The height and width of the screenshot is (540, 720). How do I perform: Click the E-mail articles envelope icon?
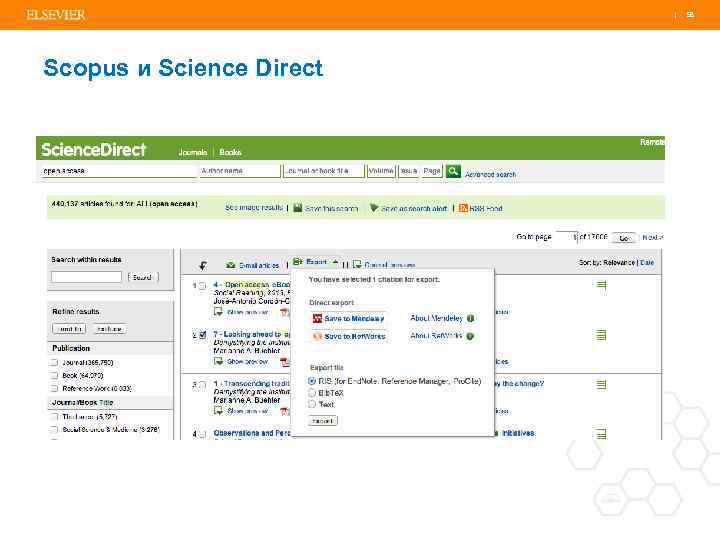(231, 265)
